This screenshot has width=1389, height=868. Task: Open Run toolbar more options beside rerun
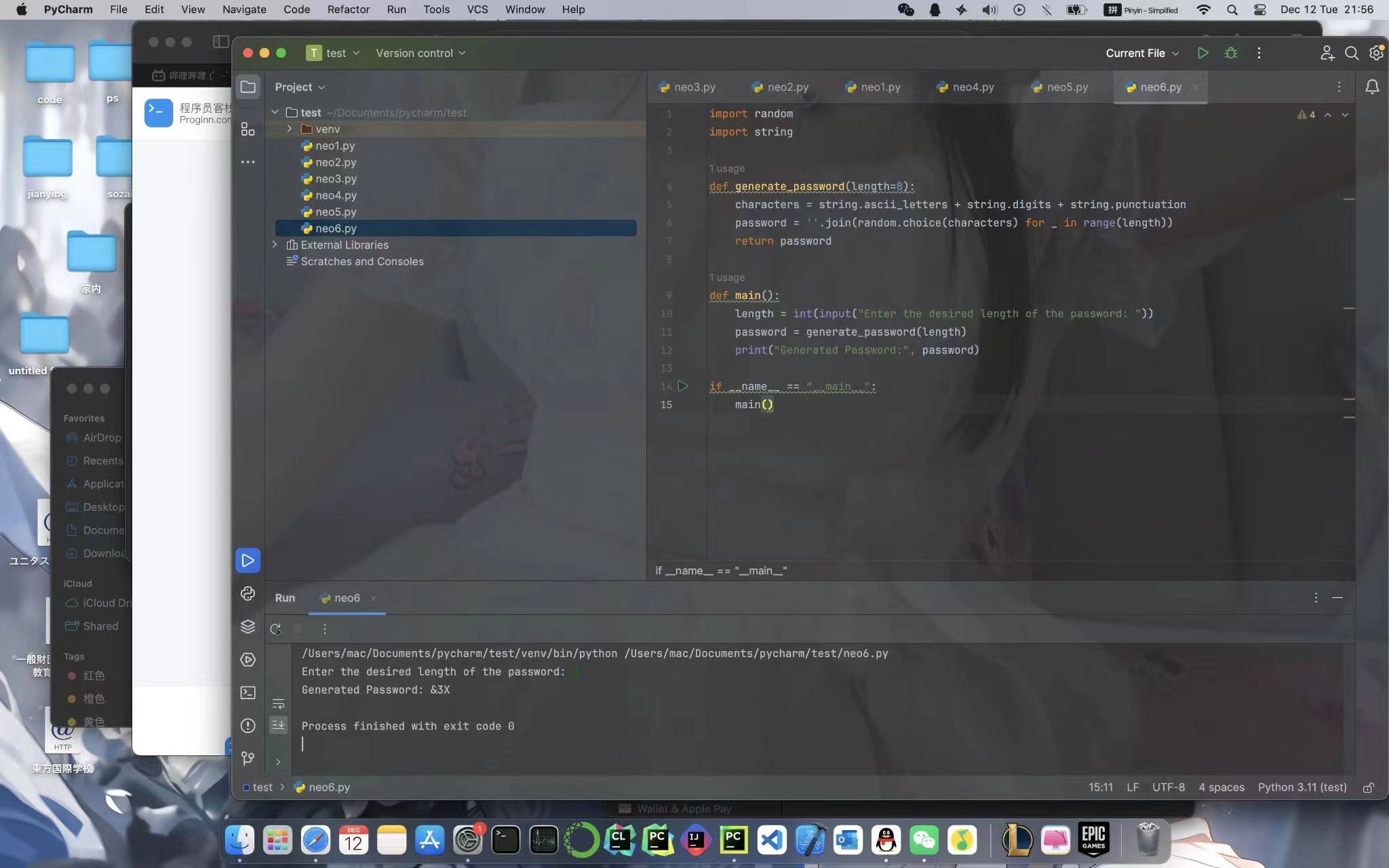pos(325,629)
